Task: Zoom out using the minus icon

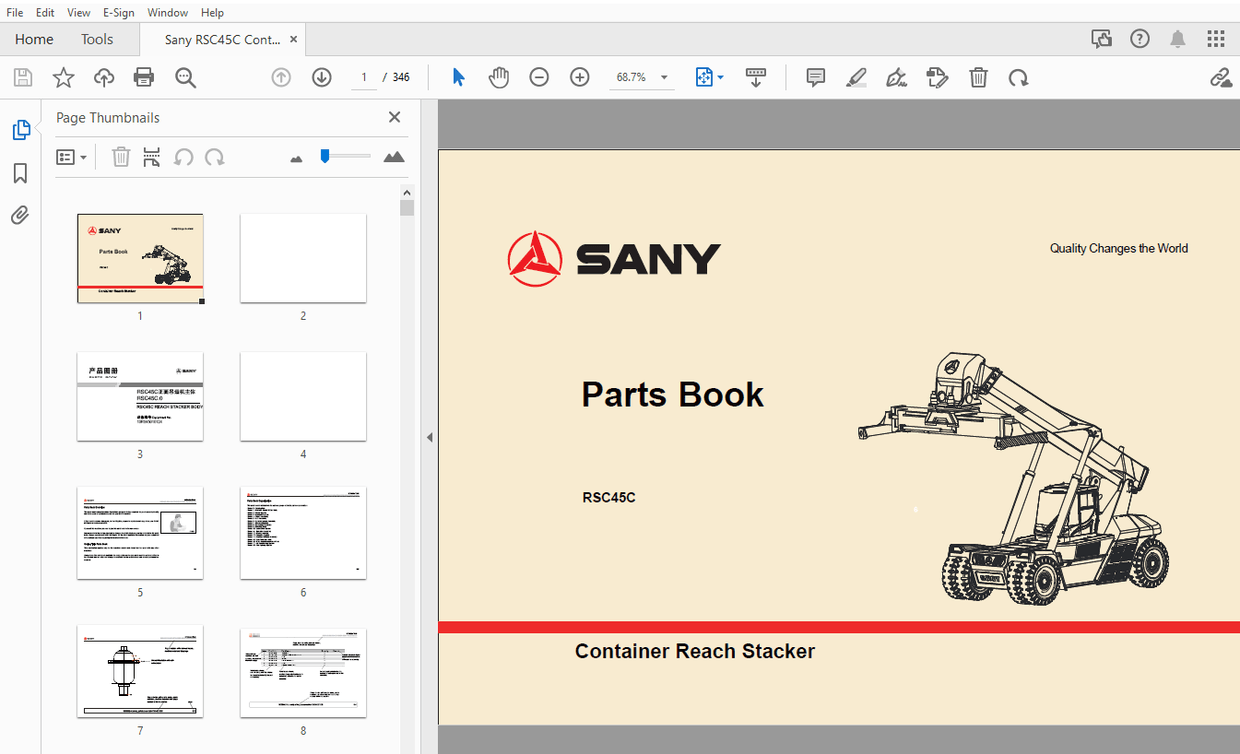Action: coord(539,77)
